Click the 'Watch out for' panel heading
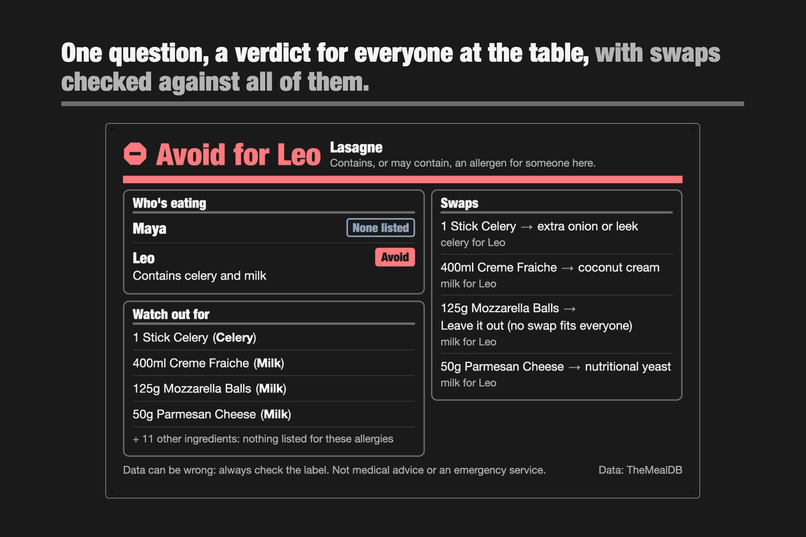Viewport: 806px width, 537px height. [171, 314]
